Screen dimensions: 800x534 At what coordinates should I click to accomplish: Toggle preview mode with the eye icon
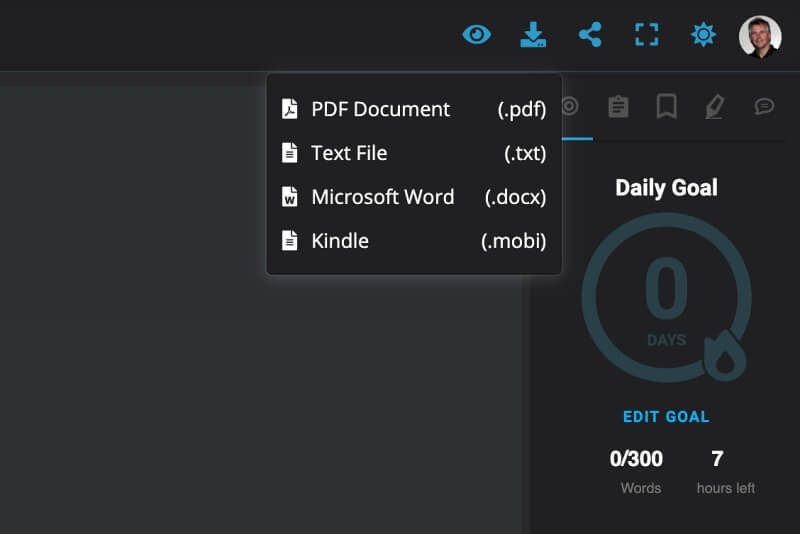[x=477, y=35]
